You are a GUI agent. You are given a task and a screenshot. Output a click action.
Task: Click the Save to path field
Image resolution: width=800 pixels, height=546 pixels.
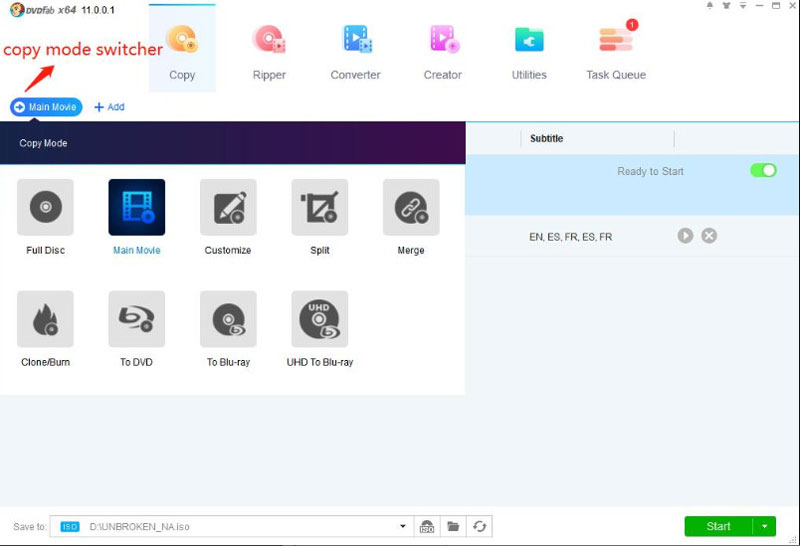tap(240, 527)
